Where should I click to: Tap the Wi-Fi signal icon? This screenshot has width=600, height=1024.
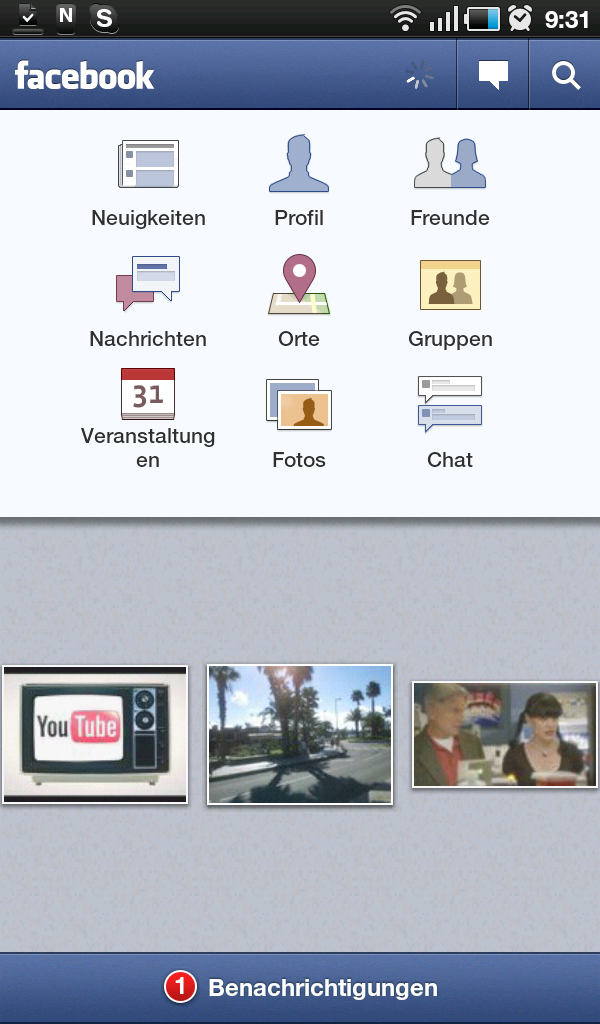click(405, 18)
